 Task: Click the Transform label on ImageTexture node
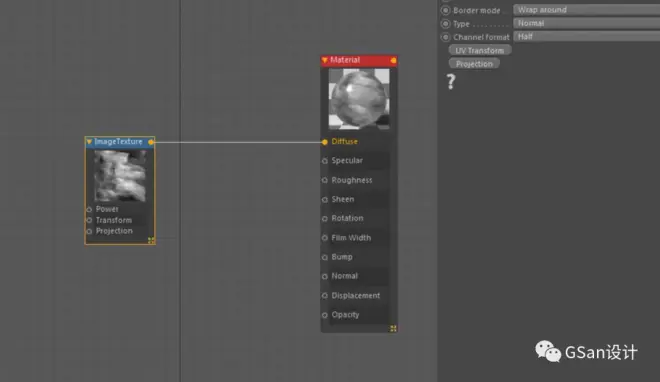(114, 220)
